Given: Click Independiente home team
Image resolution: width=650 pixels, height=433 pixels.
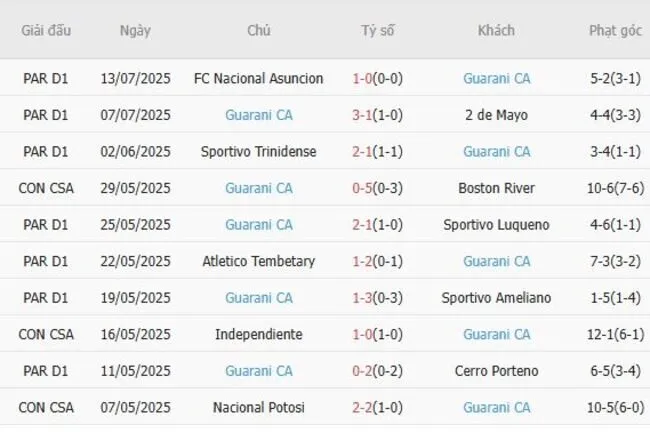Looking at the screenshot, I should [x=259, y=334].
